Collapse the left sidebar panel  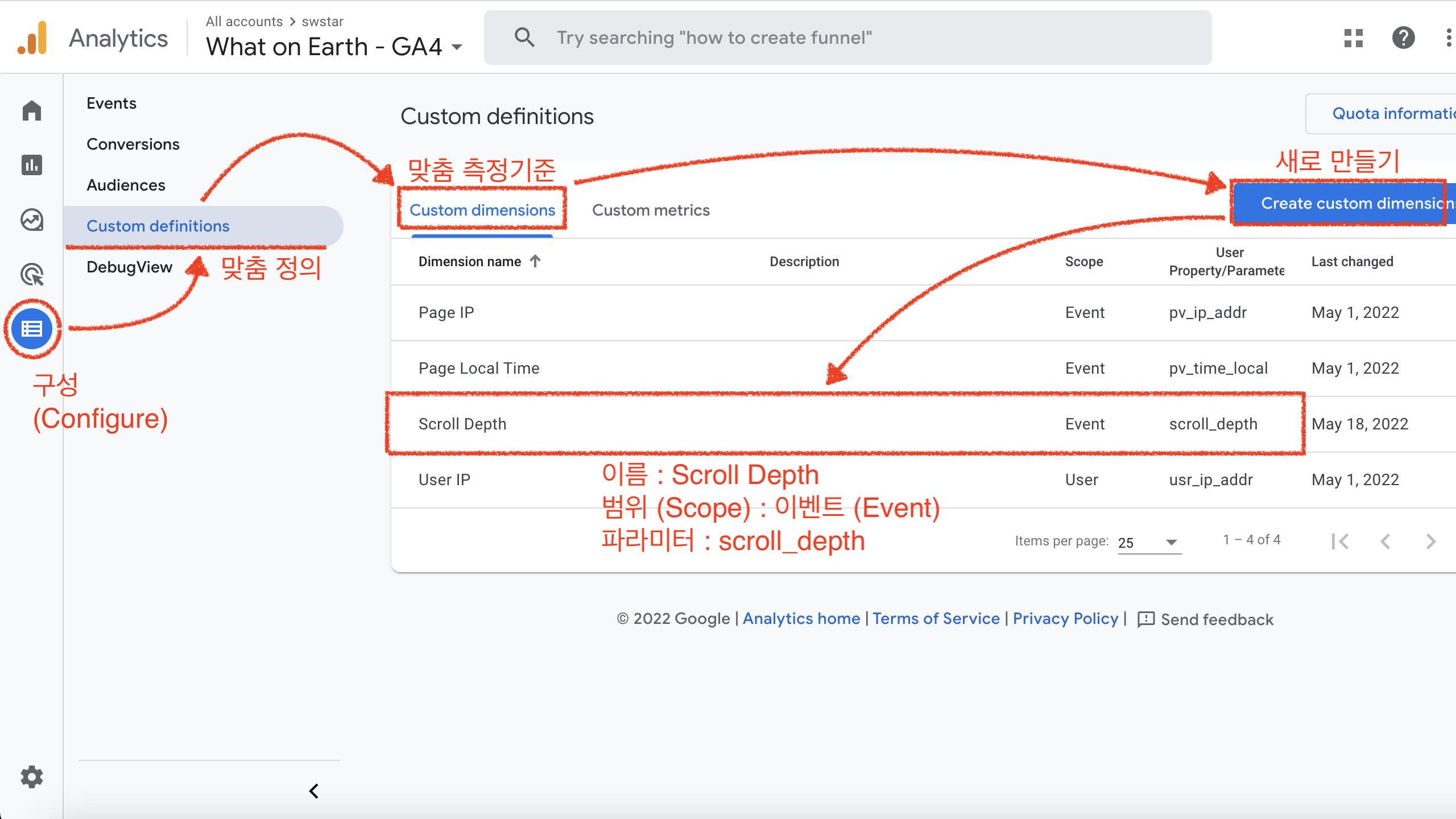coord(313,789)
